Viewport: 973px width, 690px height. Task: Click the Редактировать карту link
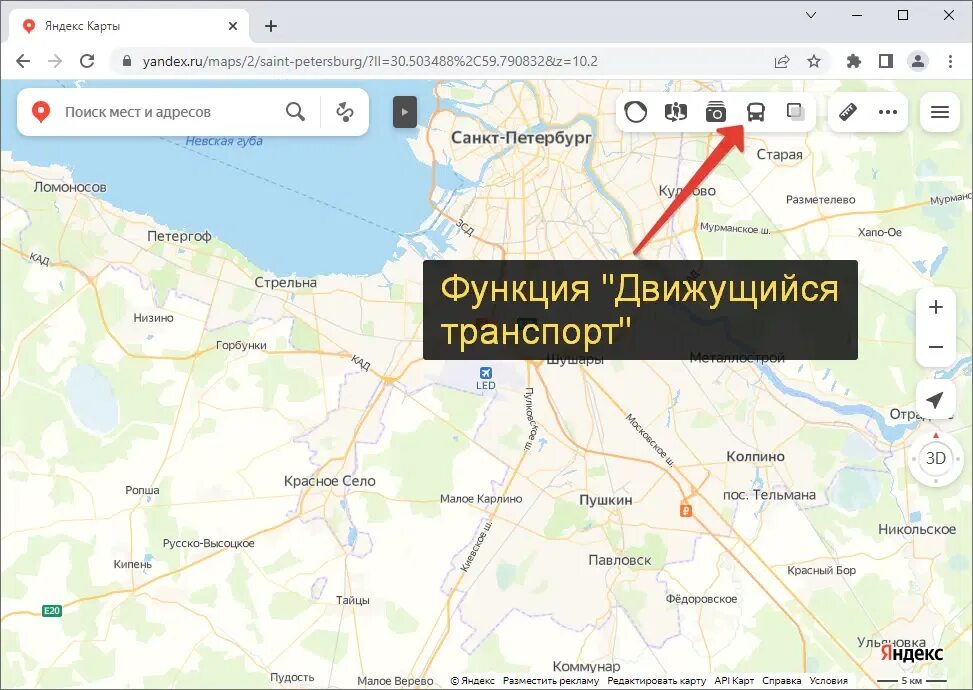(655, 678)
